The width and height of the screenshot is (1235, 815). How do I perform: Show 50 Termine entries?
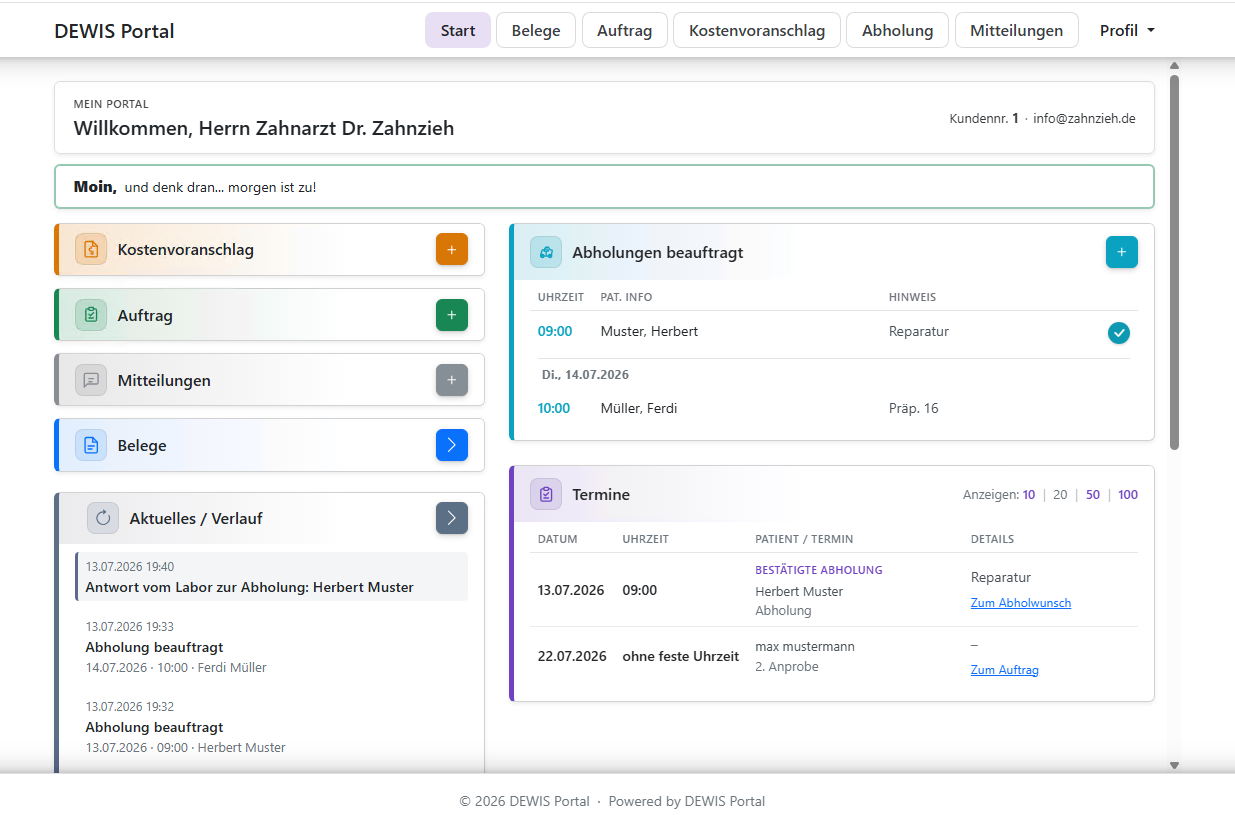coord(1093,494)
